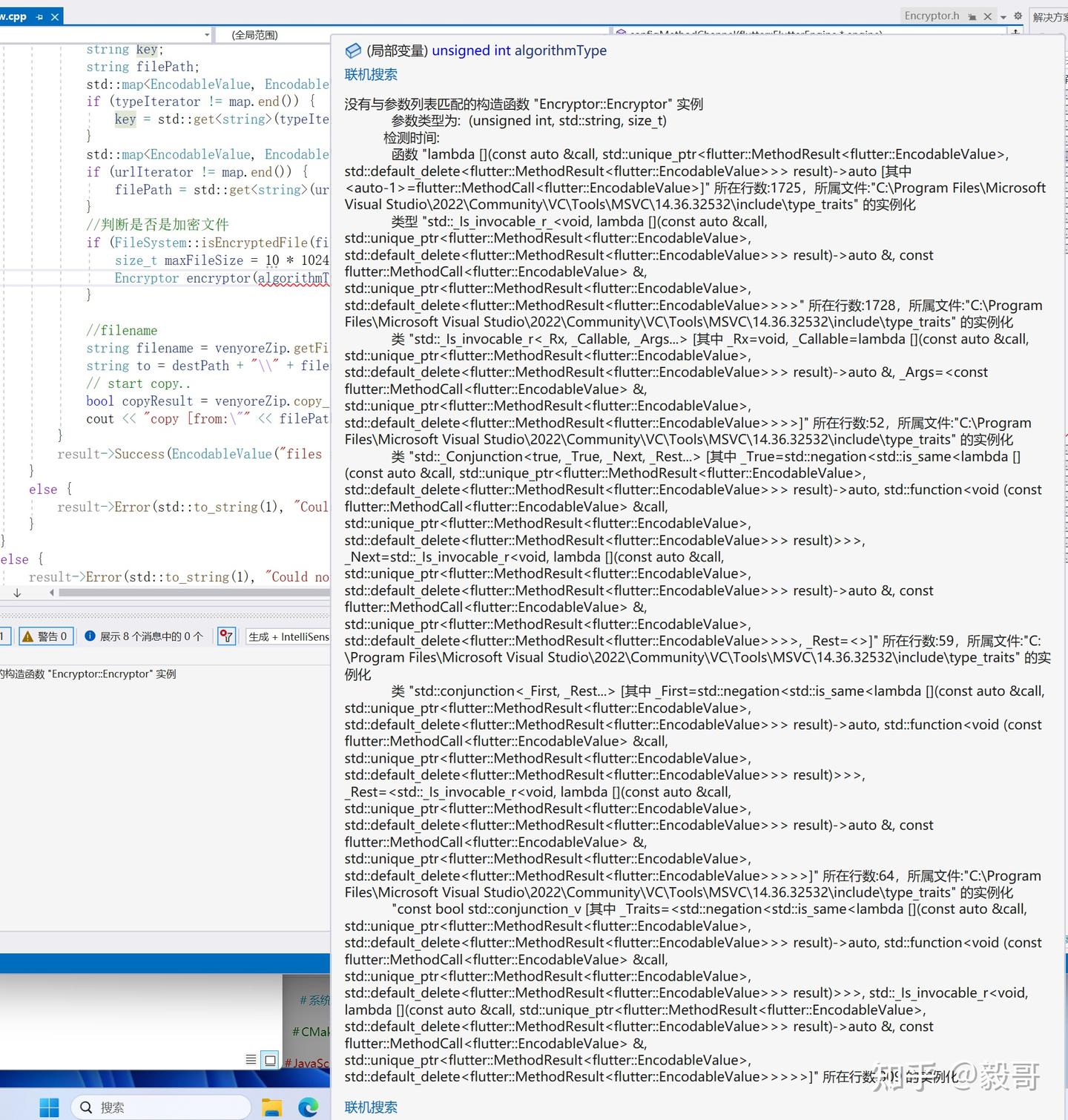Click the bottom 联机搜索 link in tooltip

click(x=371, y=1107)
